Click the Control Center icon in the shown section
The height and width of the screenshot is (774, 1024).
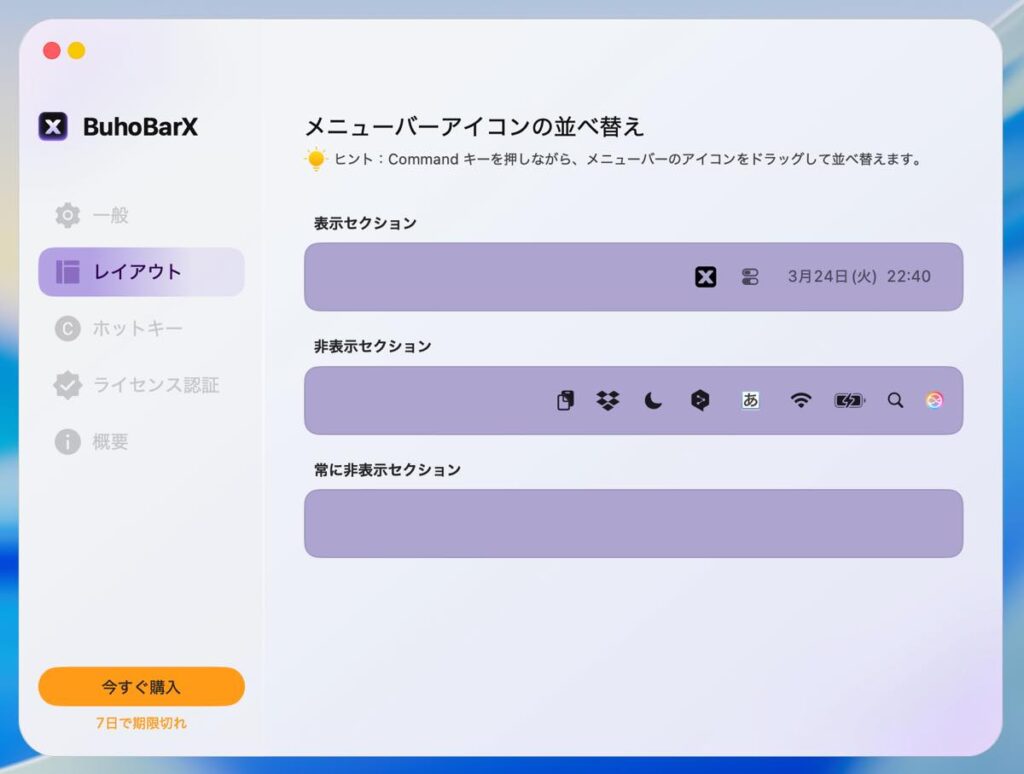(x=750, y=277)
